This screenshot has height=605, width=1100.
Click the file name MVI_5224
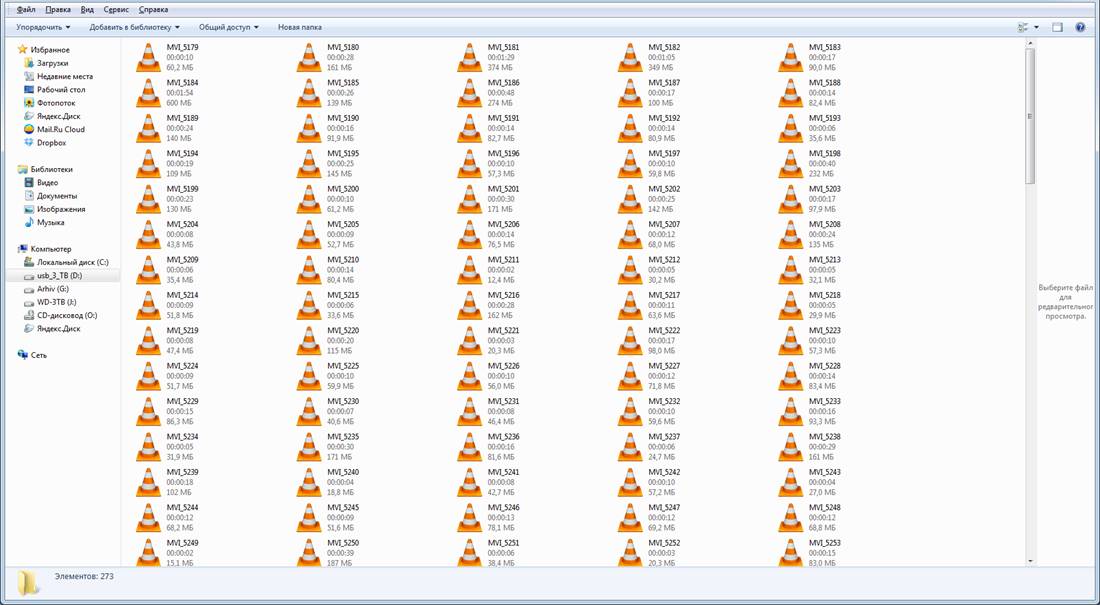point(182,366)
